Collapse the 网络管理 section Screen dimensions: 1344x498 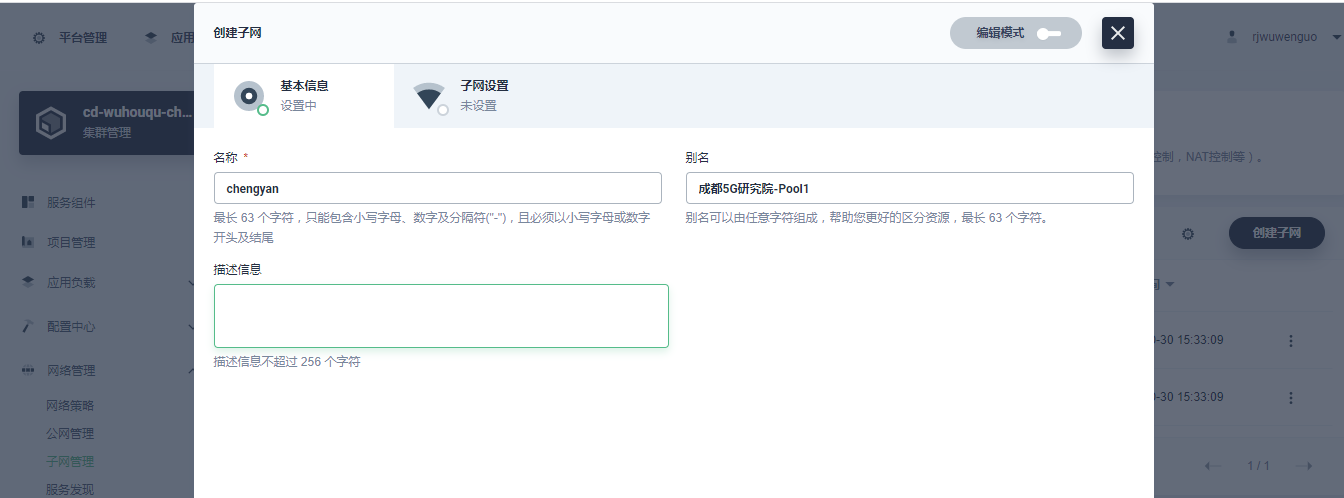pyautogui.click(x=190, y=371)
